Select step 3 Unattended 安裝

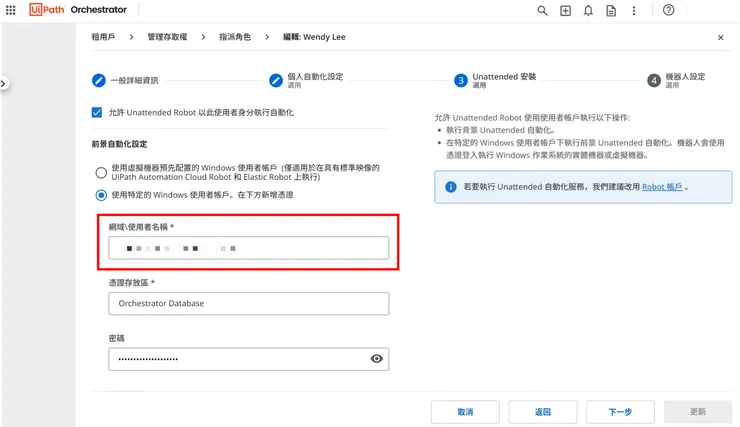click(495, 80)
